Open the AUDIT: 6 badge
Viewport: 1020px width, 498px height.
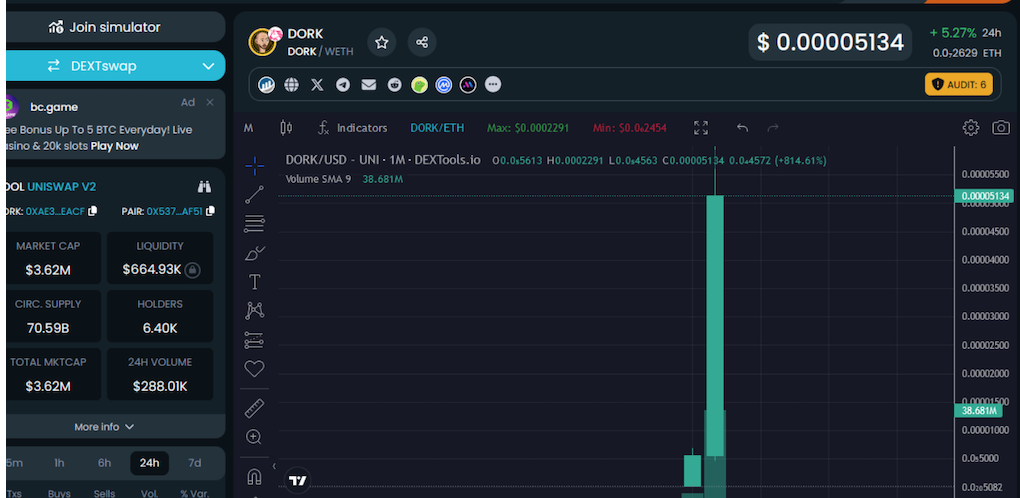click(x=959, y=85)
